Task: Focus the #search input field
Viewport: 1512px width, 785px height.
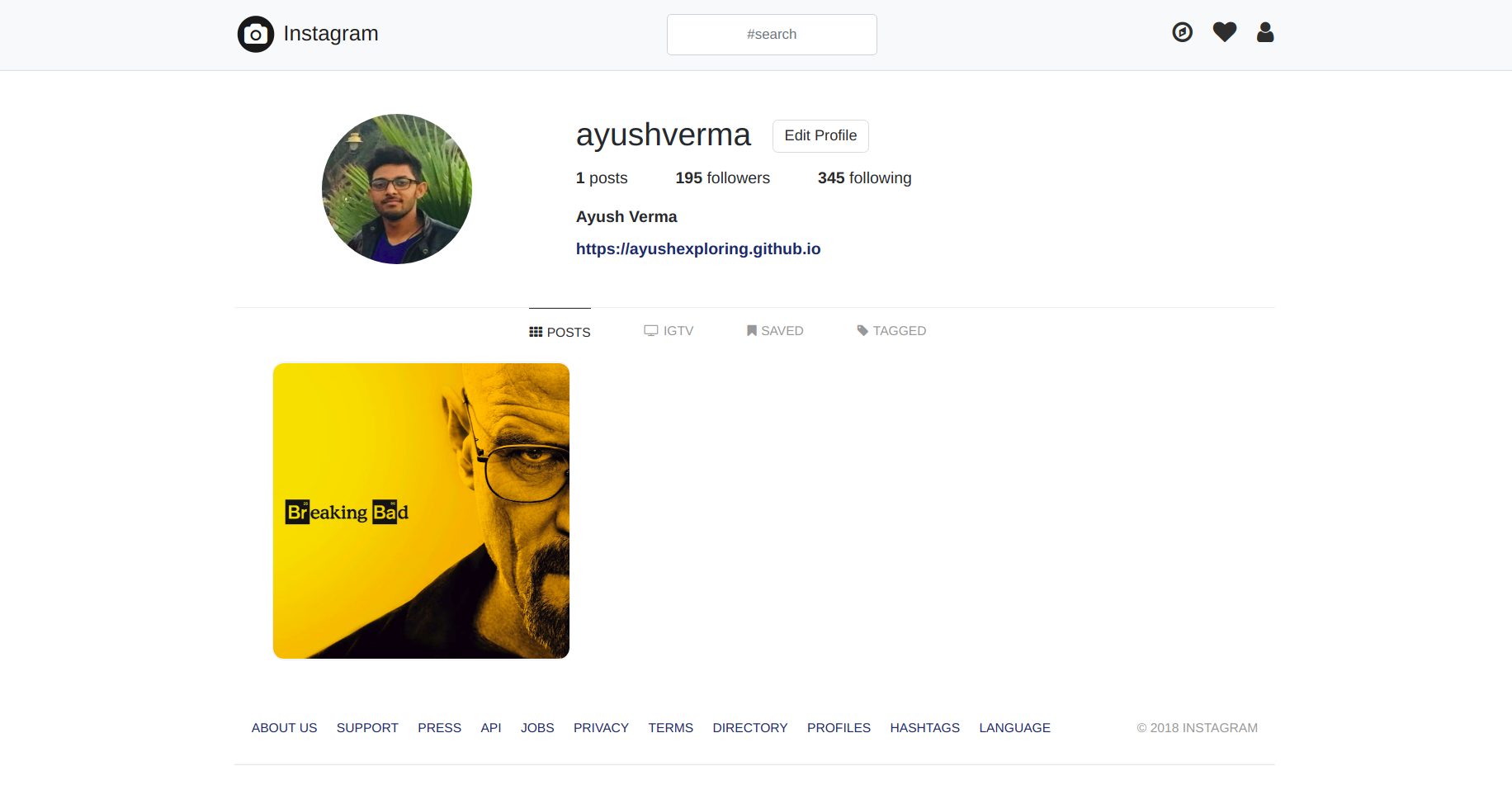Action: (772, 35)
